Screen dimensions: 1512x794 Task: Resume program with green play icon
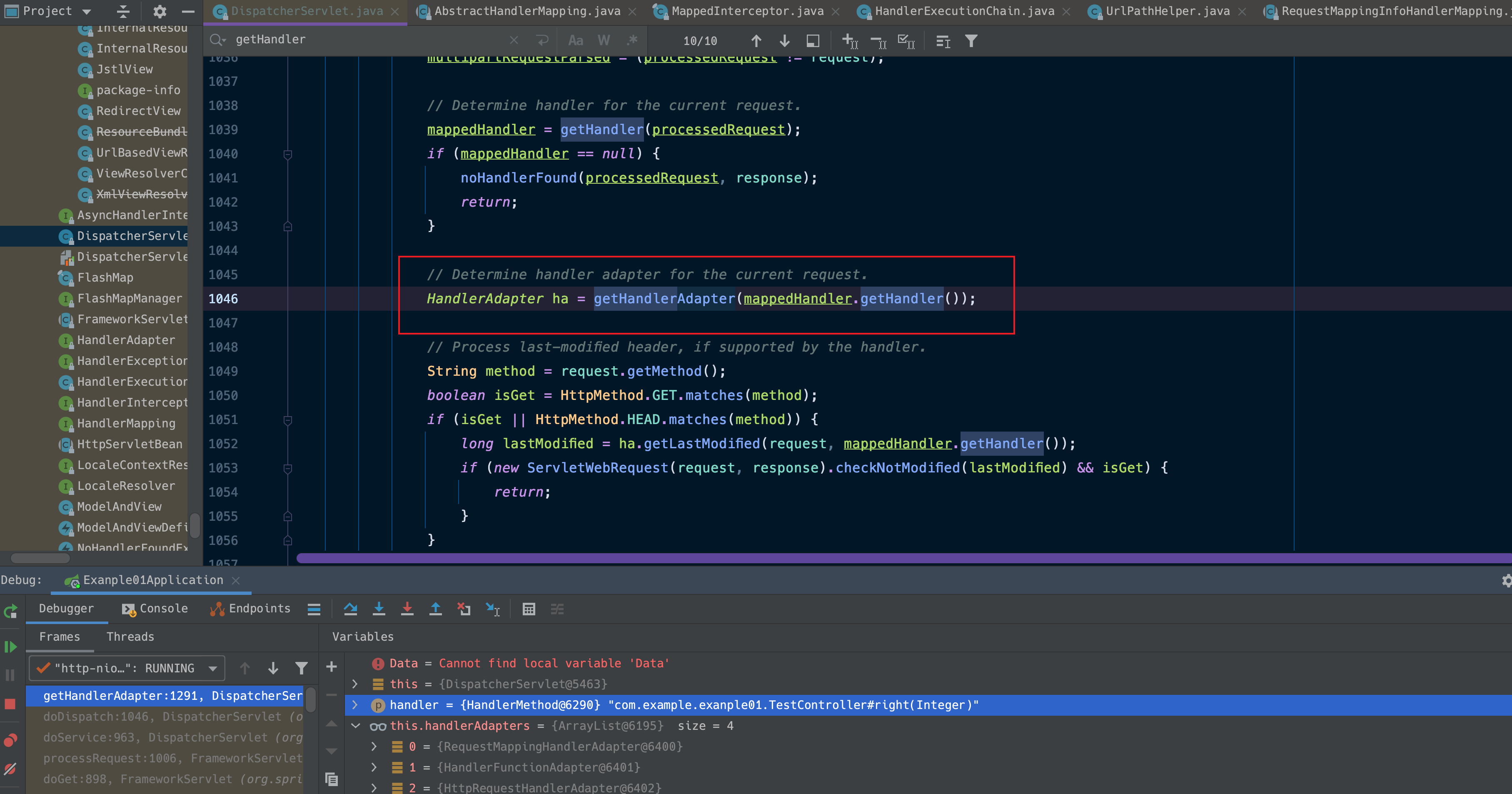(10, 647)
